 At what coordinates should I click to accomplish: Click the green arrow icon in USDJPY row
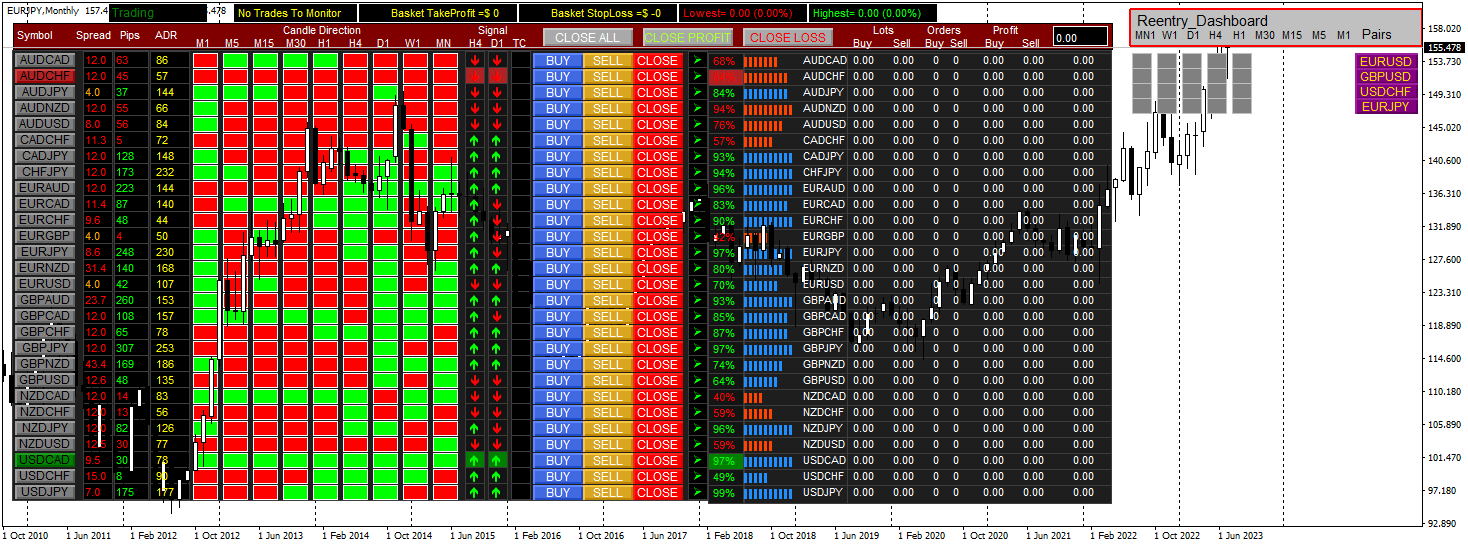click(x=698, y=493)
